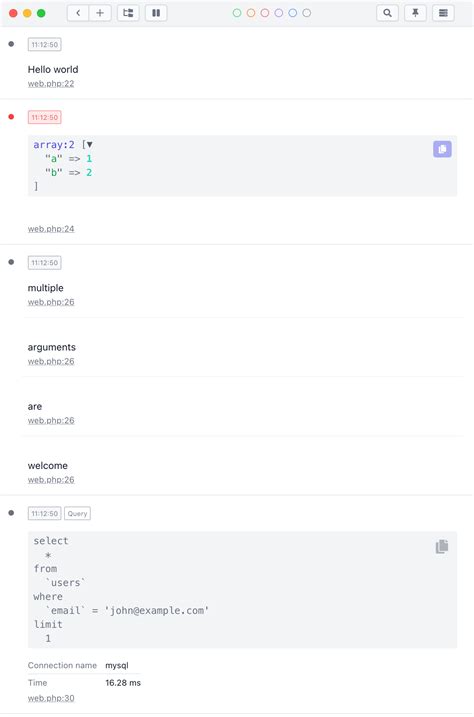
Task: Click timestamp badge of Hello world entry
Action: (x=44, y=44)
